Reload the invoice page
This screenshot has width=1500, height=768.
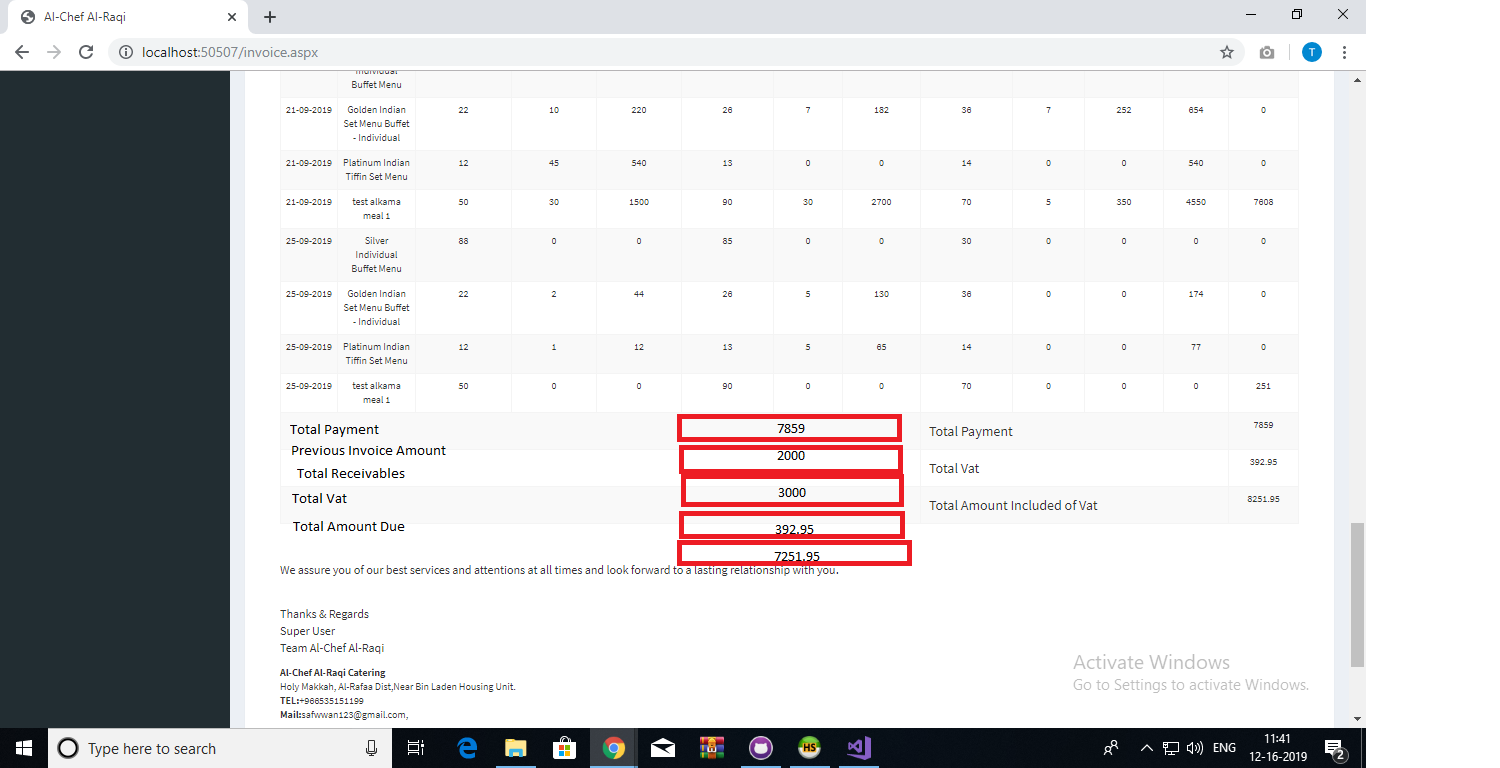point(86,52)
